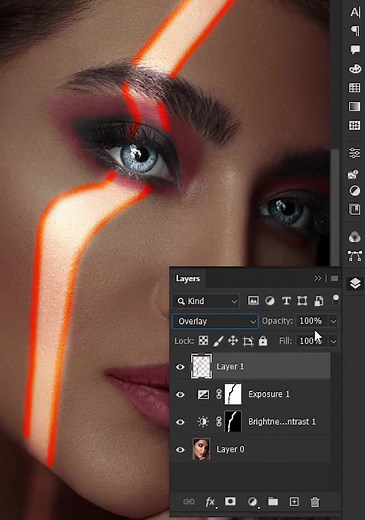Click the Fill value field
The height and width of the screenshot is (520, 365).
pos(311,341)
